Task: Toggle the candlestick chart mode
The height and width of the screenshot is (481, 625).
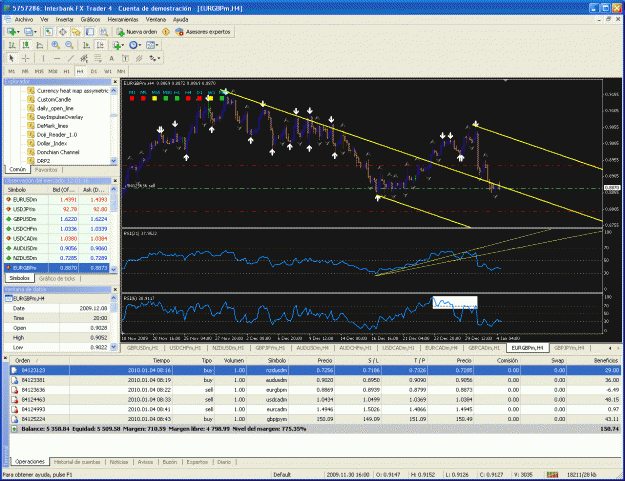Action: (x=26, y=45)
